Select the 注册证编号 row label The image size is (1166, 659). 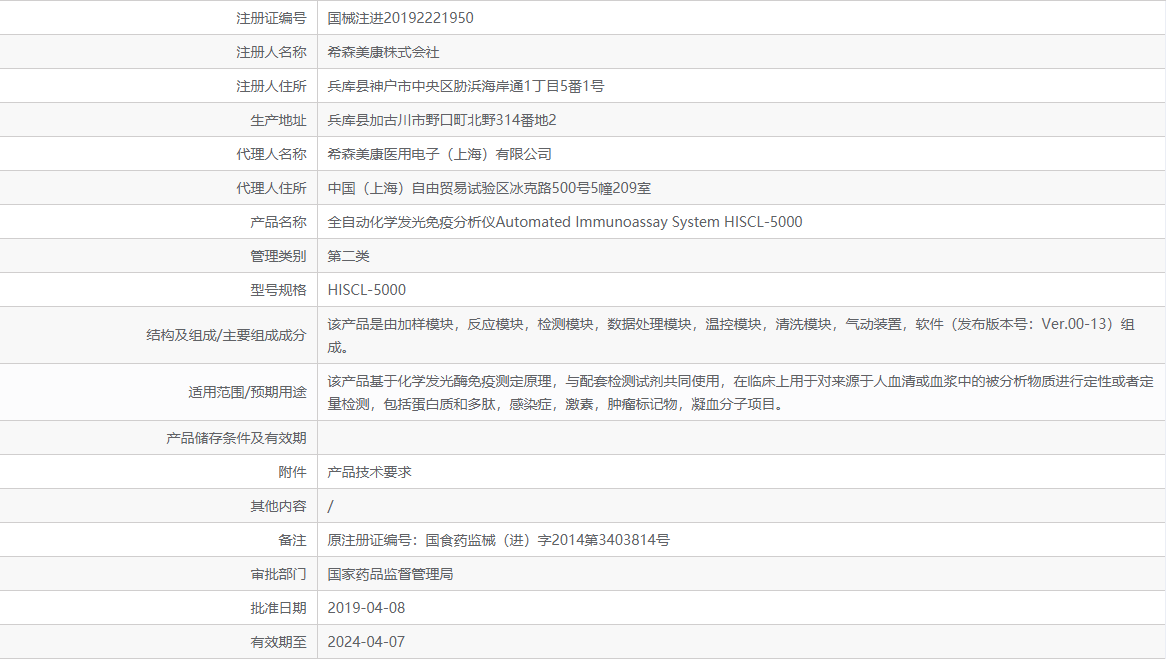coord(271,17)
